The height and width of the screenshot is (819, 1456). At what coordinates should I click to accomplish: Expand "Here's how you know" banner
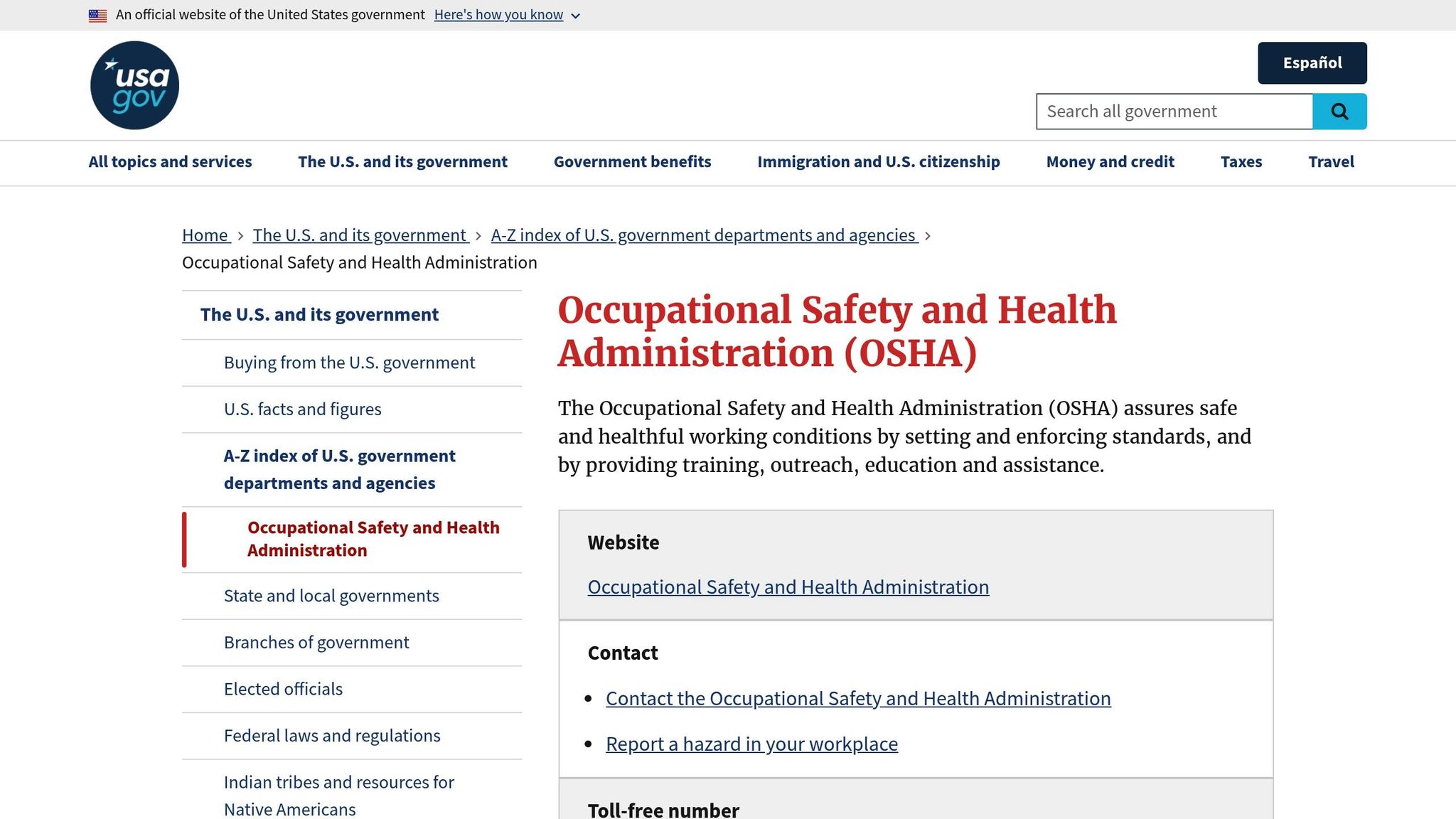[507, 15]
